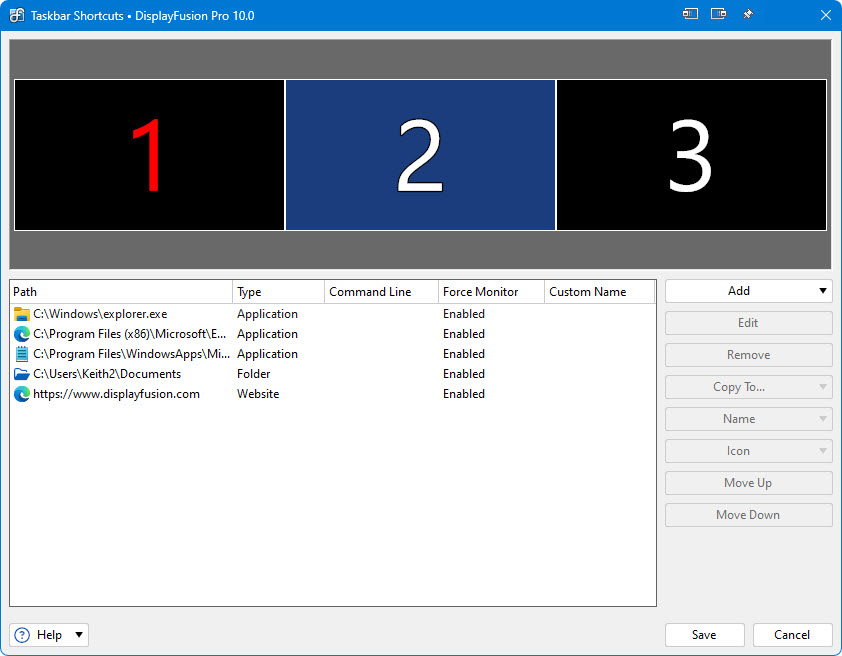Select monitor 3 in the layout preview
Viewport: 842px width, 656px height.
pyautogui.click(x=691, y=155)
